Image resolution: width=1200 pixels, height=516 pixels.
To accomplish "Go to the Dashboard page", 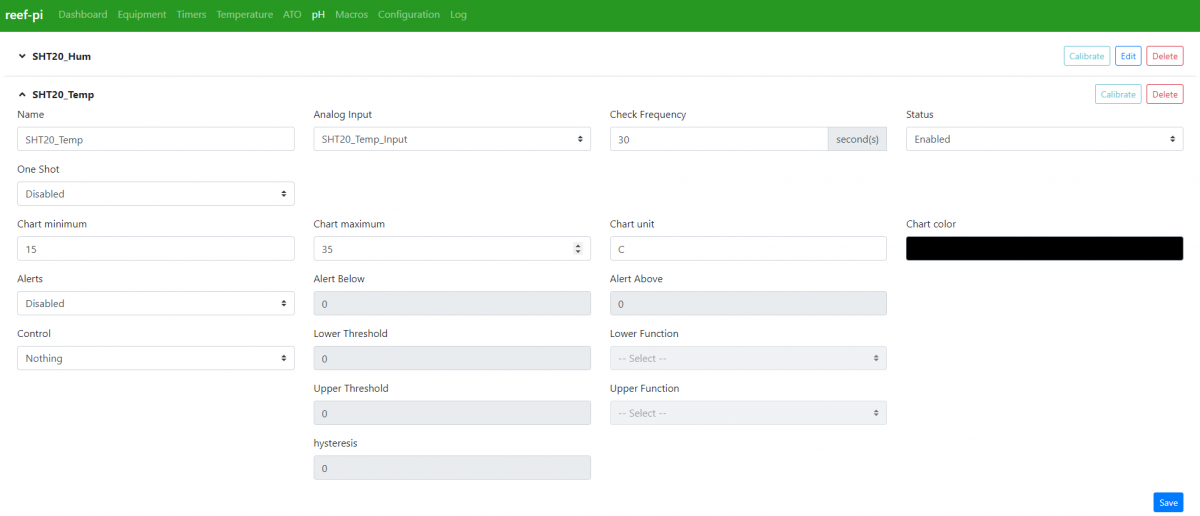I will tap(83, 15).
